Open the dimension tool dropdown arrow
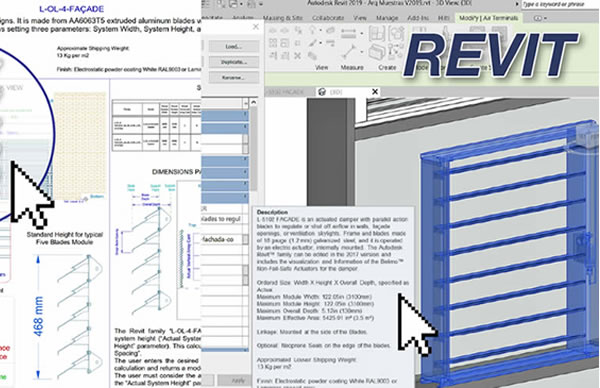This screenshot has width=600, height=388. 362,34
